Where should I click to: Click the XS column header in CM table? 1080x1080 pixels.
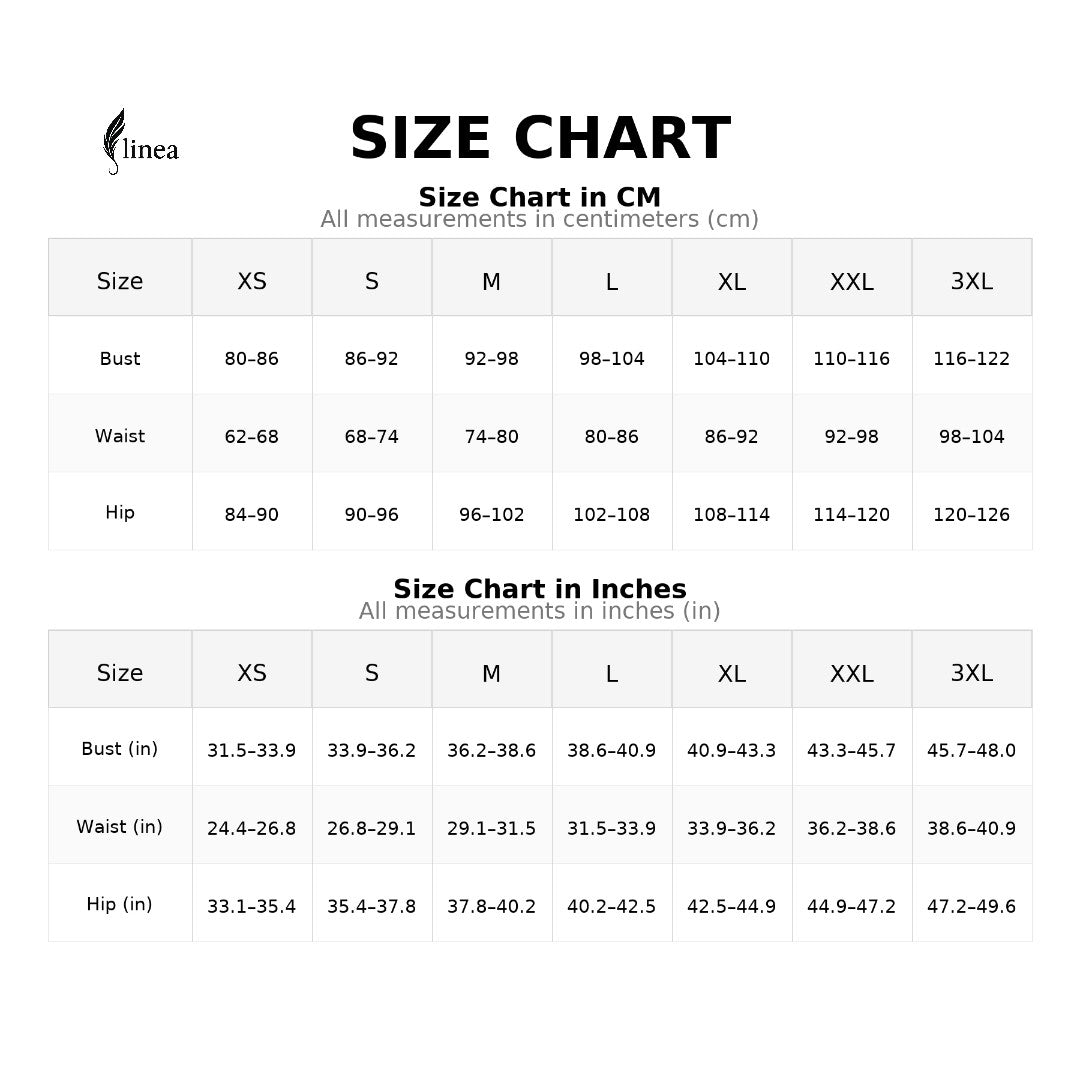tap(252, 282)
